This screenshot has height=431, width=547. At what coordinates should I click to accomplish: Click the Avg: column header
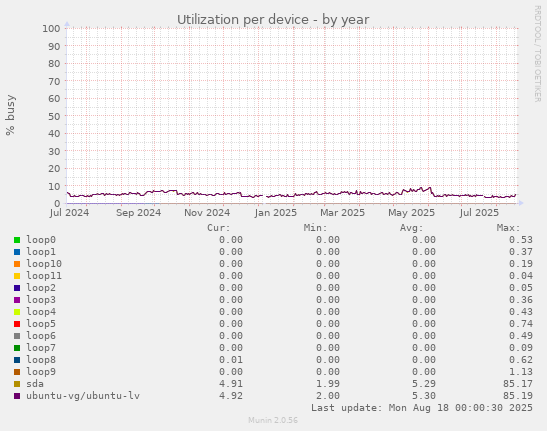412,228
